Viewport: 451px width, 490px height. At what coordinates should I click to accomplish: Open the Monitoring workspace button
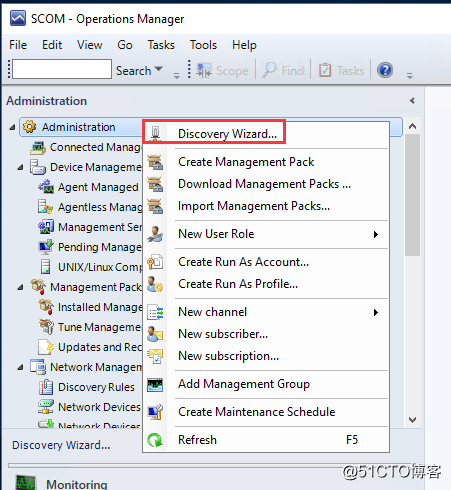(x=213, y=483)
